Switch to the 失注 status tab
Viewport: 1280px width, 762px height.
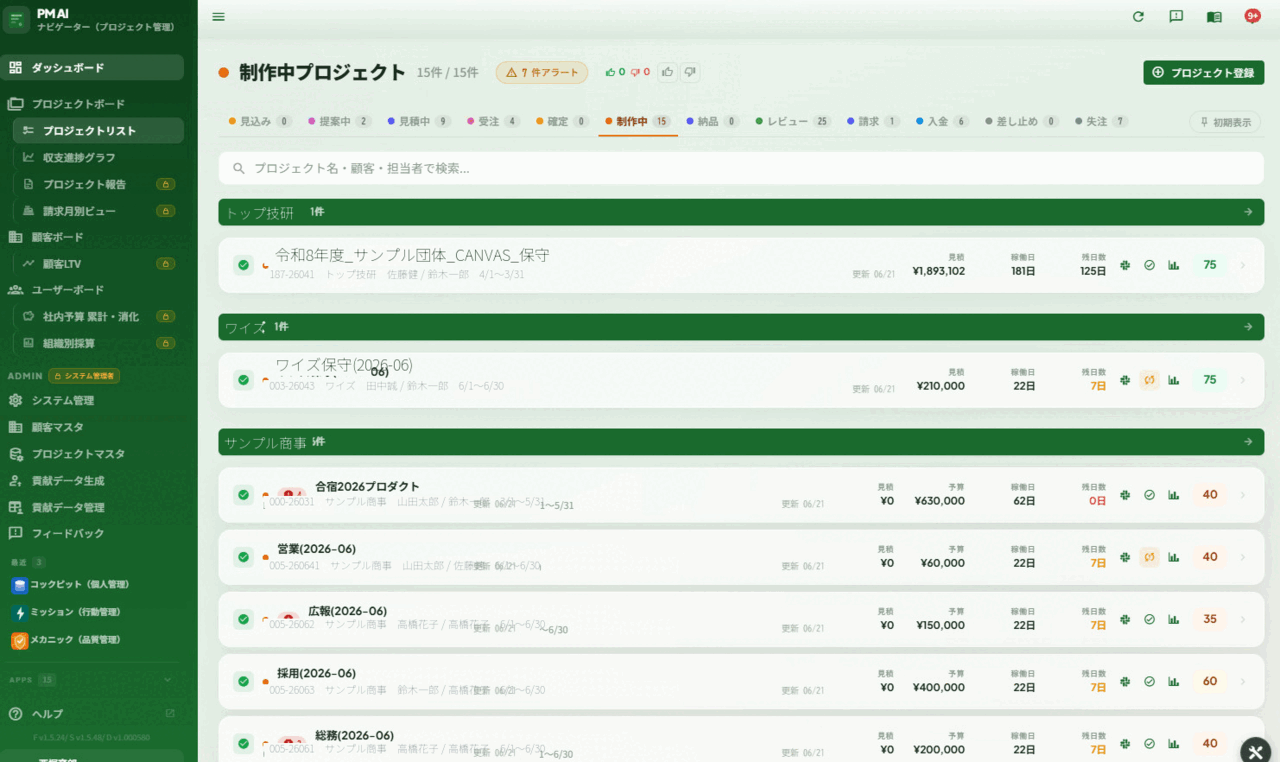pos(1101,121)
